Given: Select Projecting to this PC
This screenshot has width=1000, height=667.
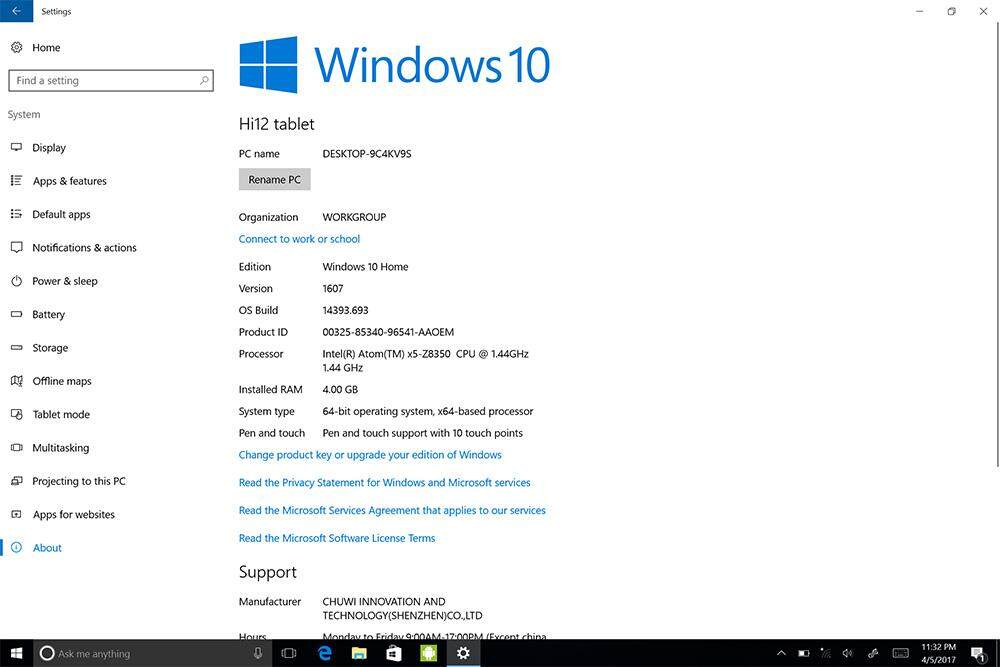Looking at the screenshot, I should (78, 481).
